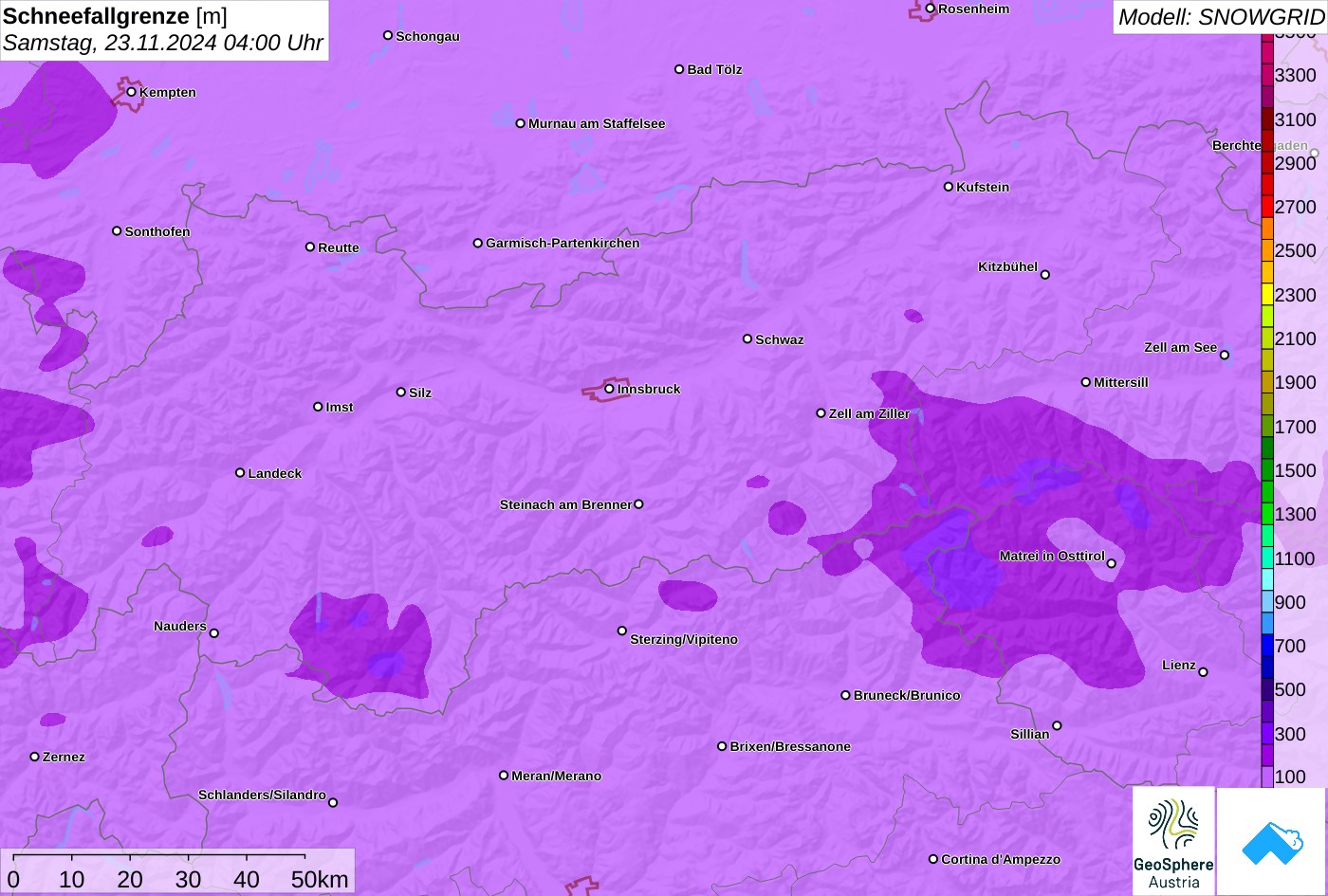Viewport: 1328px width, 896px height.
Task: Pick the Cortina d'Ampezzo marker dot
Action: coord(933,859)
